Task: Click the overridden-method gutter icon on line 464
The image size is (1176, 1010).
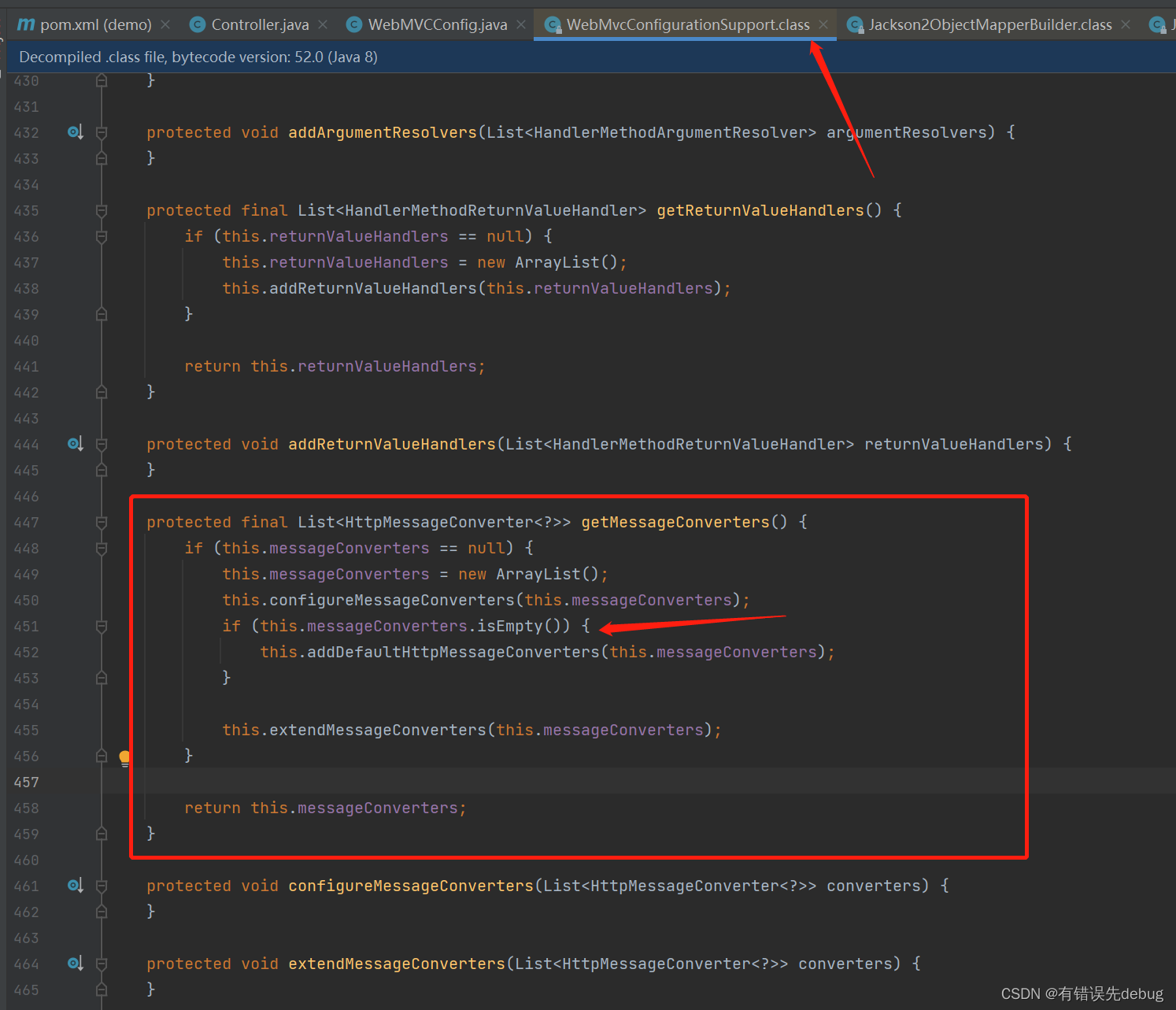Action: pos(76,964)
